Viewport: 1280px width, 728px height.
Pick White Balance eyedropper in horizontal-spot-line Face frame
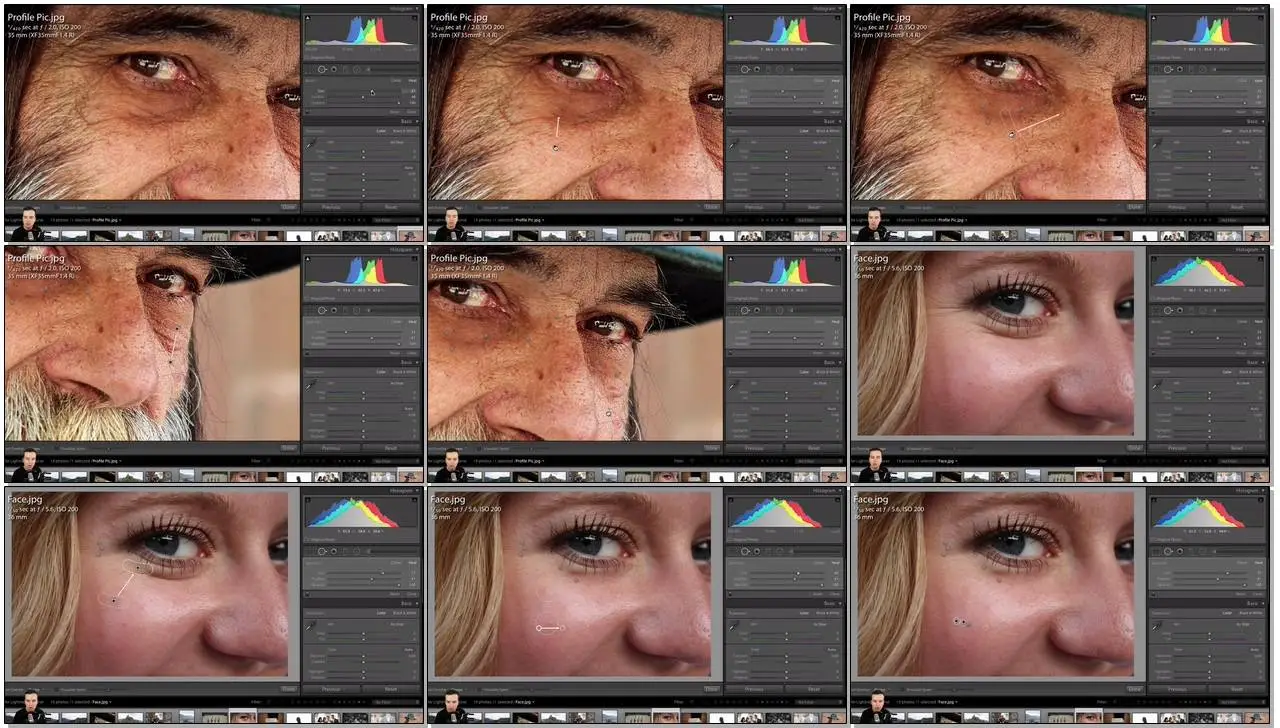click(x=735, y=626)
